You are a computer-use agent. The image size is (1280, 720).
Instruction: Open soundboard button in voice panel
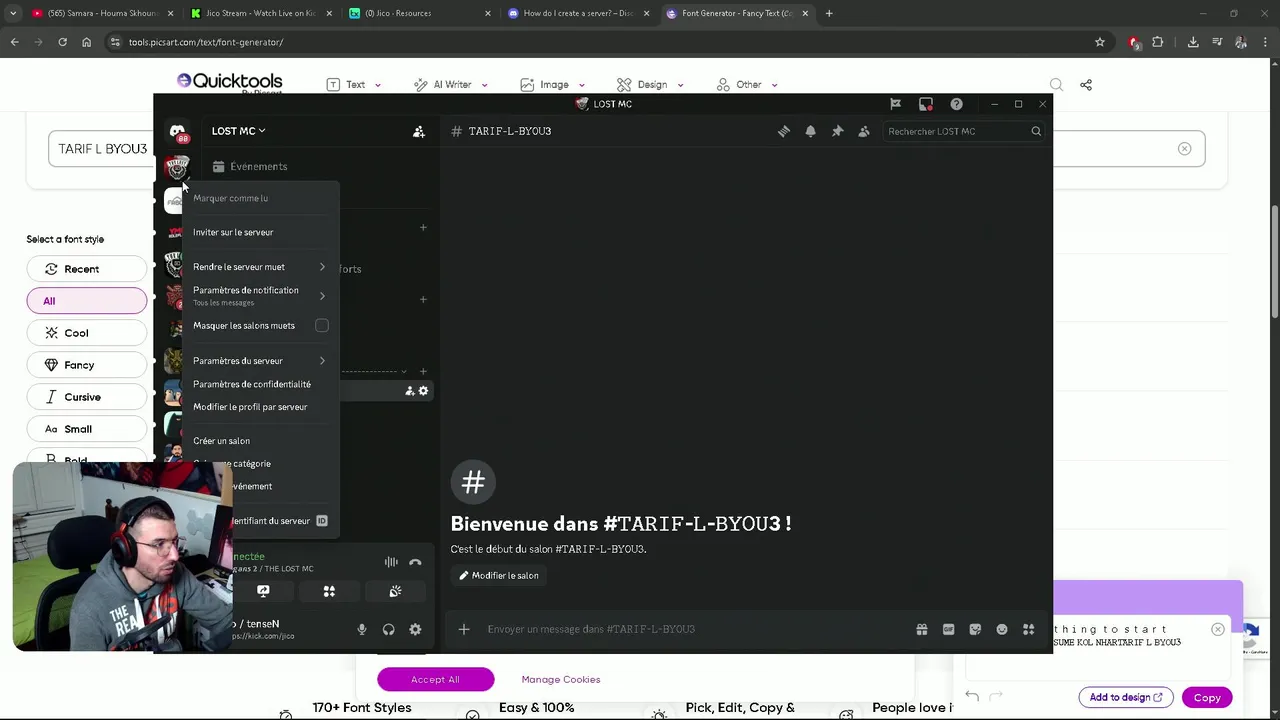[x=395, y=591]
